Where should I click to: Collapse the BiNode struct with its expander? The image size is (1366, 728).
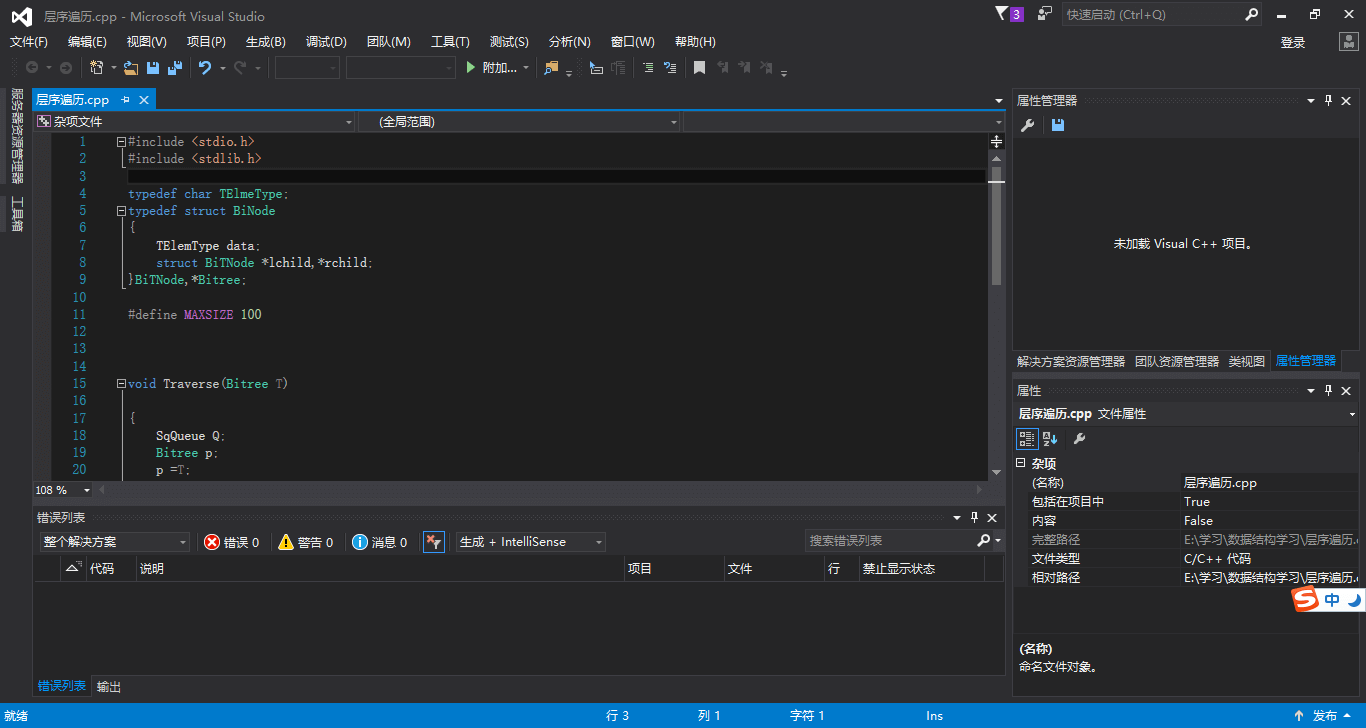(120, 210)
